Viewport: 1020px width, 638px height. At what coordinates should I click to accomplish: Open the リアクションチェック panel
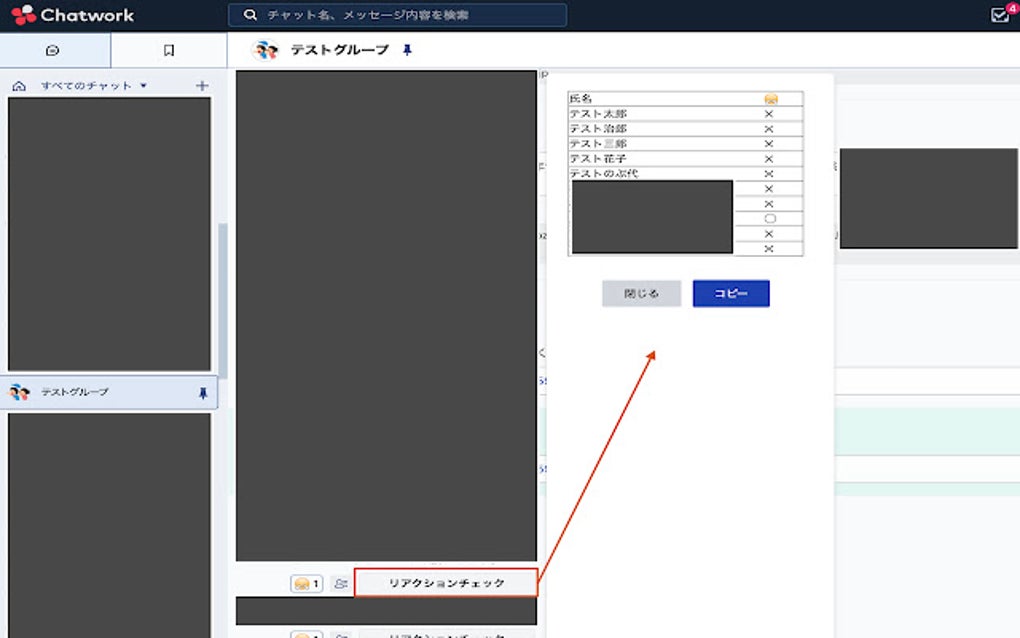(445, 583)
